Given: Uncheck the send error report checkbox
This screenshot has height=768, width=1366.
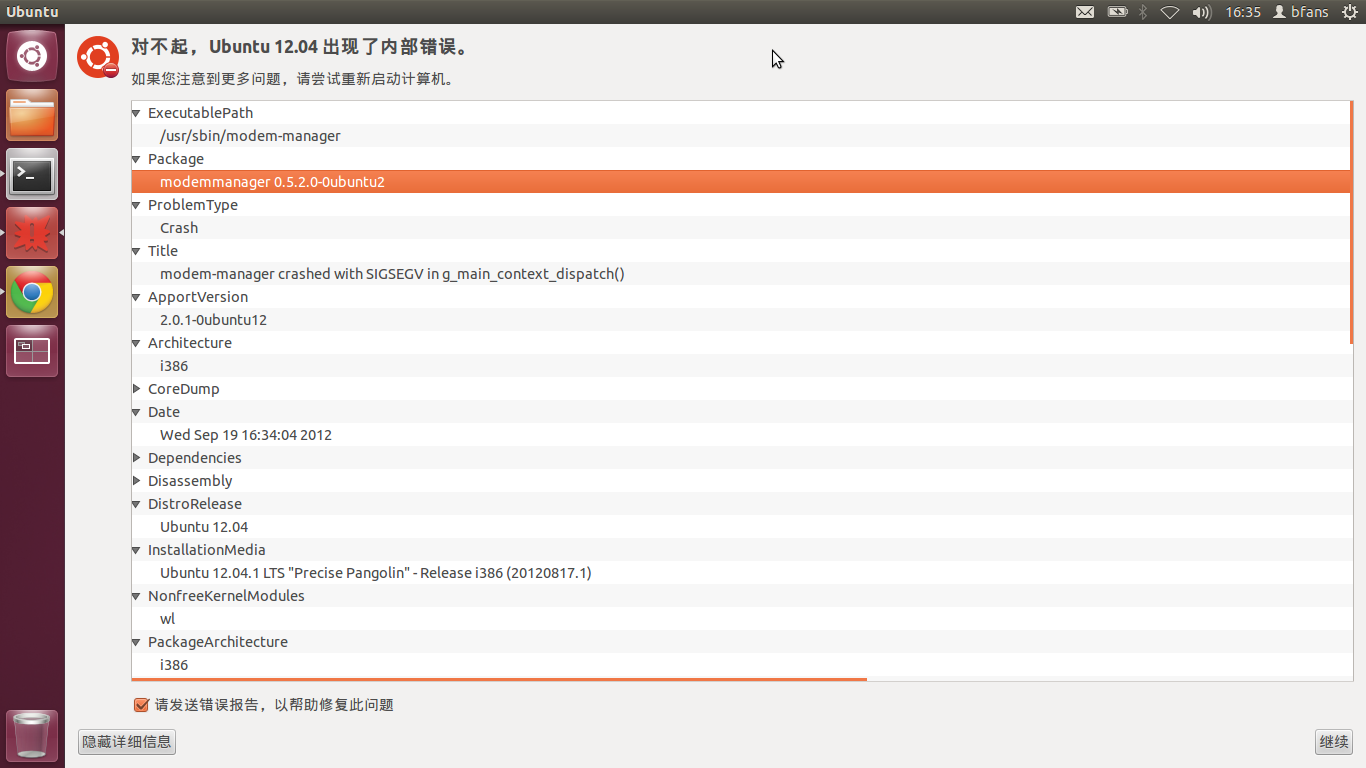Looking at the screenshot, I should (x=141, y=705).
